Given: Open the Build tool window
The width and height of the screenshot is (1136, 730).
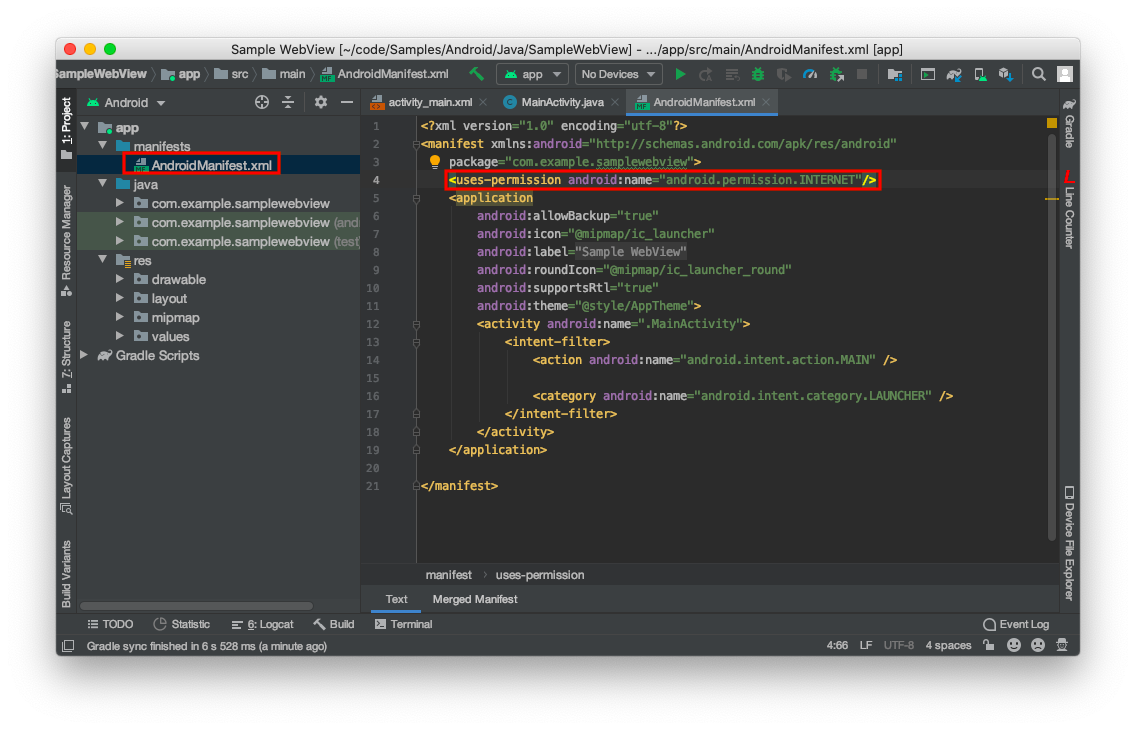Looking at the screenshot, I should click(x=334, y=624).
